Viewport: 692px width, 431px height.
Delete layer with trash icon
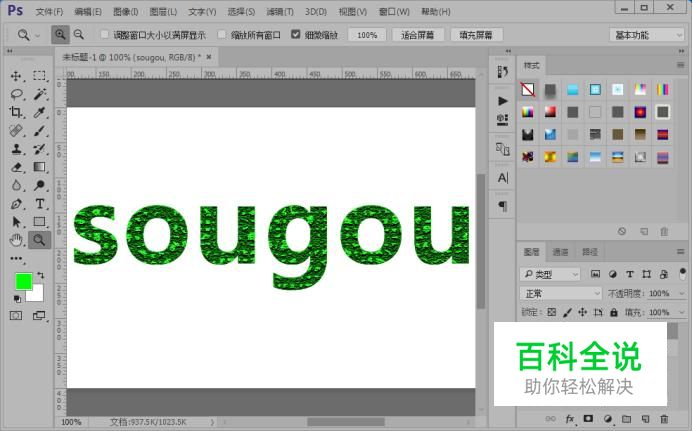pos(664,419)
